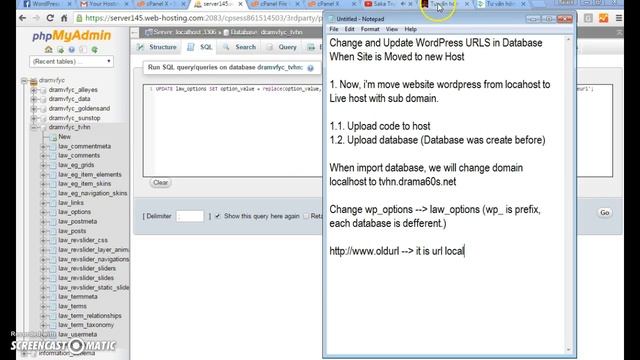Click SQL query help question-mark icon
This screenshot has height=360, width=640.
[311, 68]
